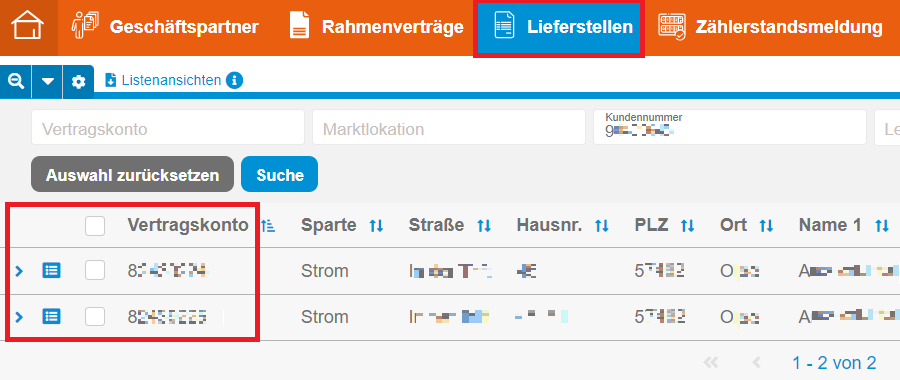Switch to the Zählerstandsmeldung tab
Image resolution: width=900 pixels, height=380 pixels.
click(771, 27)
